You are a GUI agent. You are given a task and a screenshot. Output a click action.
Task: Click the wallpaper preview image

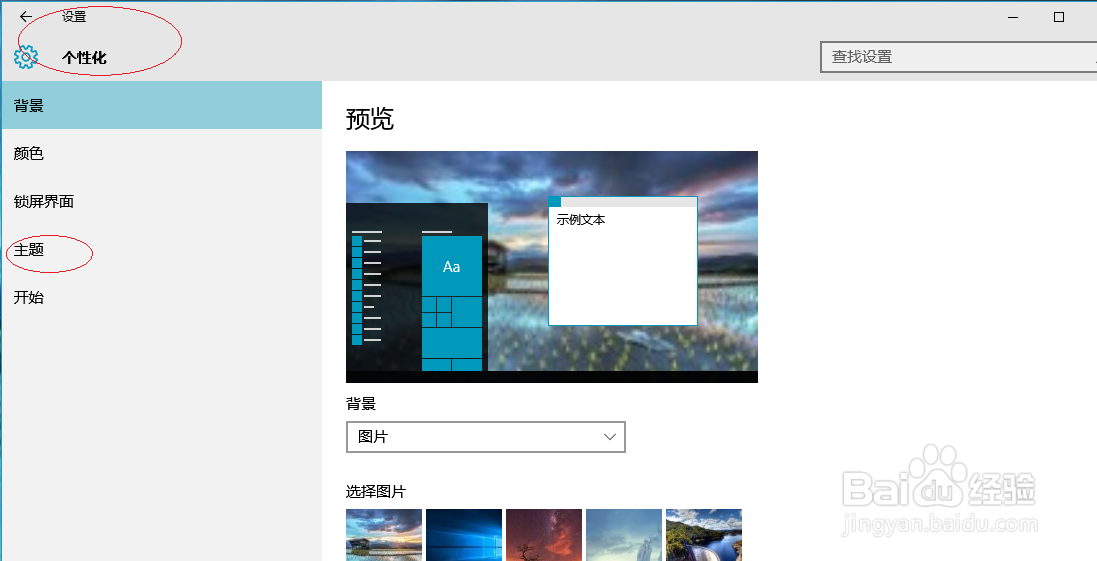(x=552, y=267)
